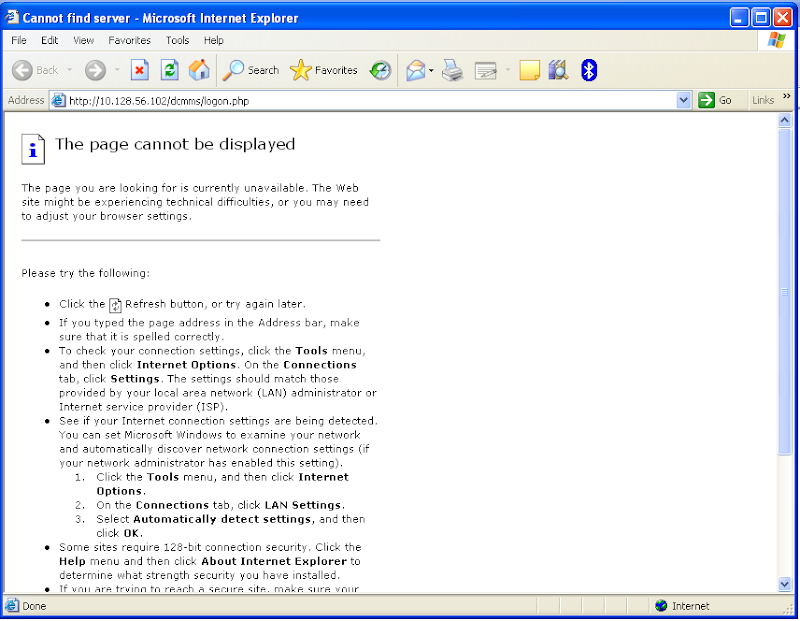Open the Help menu

click(214, 40)
